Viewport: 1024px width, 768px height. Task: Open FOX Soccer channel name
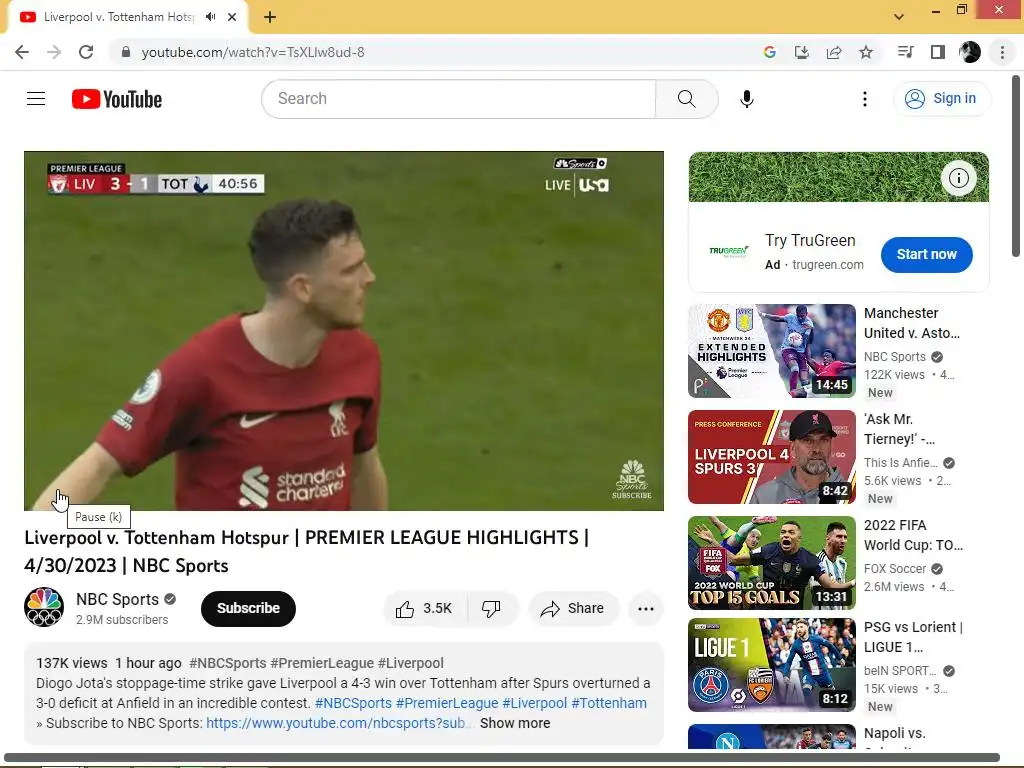[895, 569]
